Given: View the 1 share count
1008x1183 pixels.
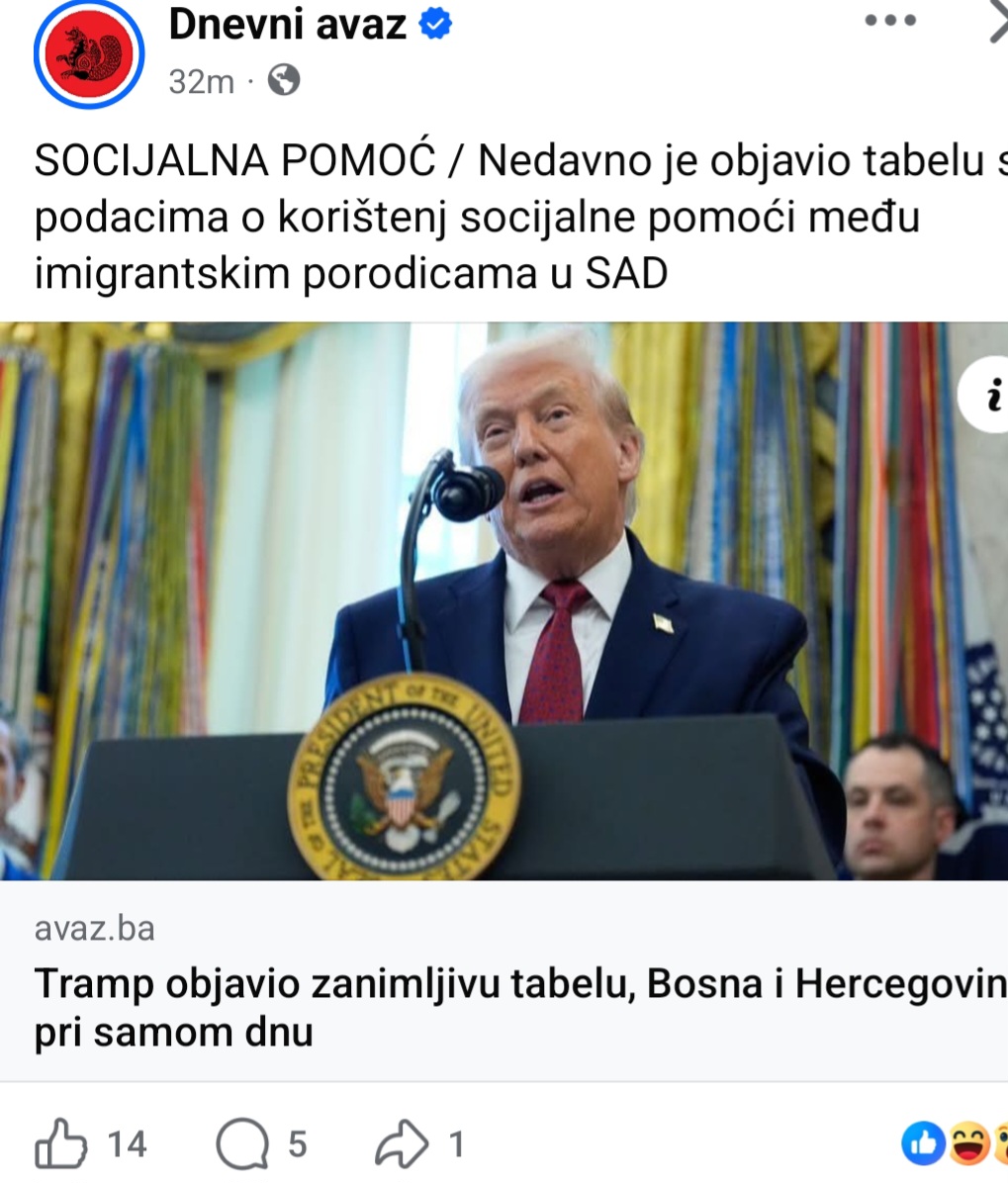Looking at the screenshot, I should [x=456, y=1144].
